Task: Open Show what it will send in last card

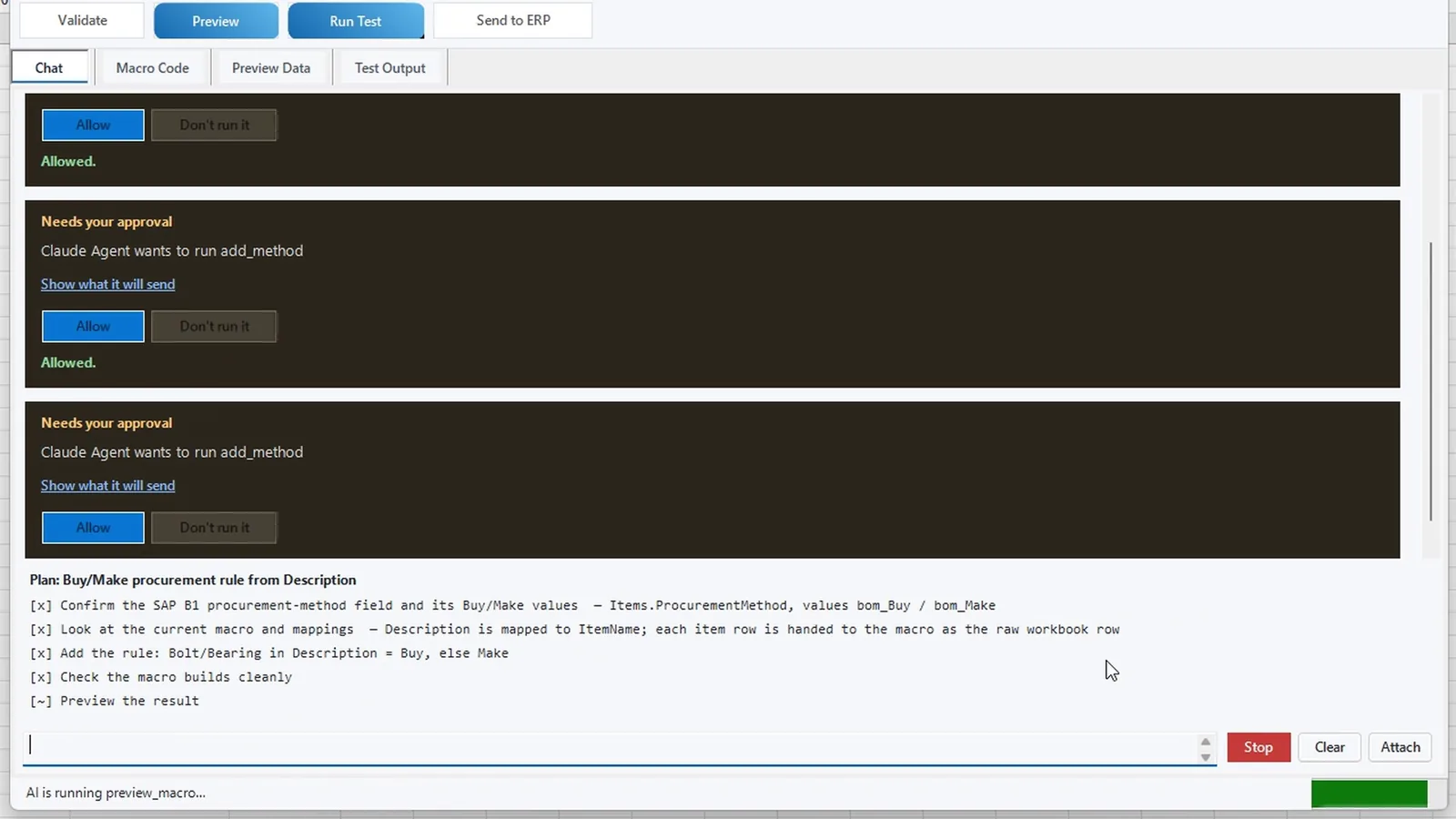Action: tap(108, 485)
